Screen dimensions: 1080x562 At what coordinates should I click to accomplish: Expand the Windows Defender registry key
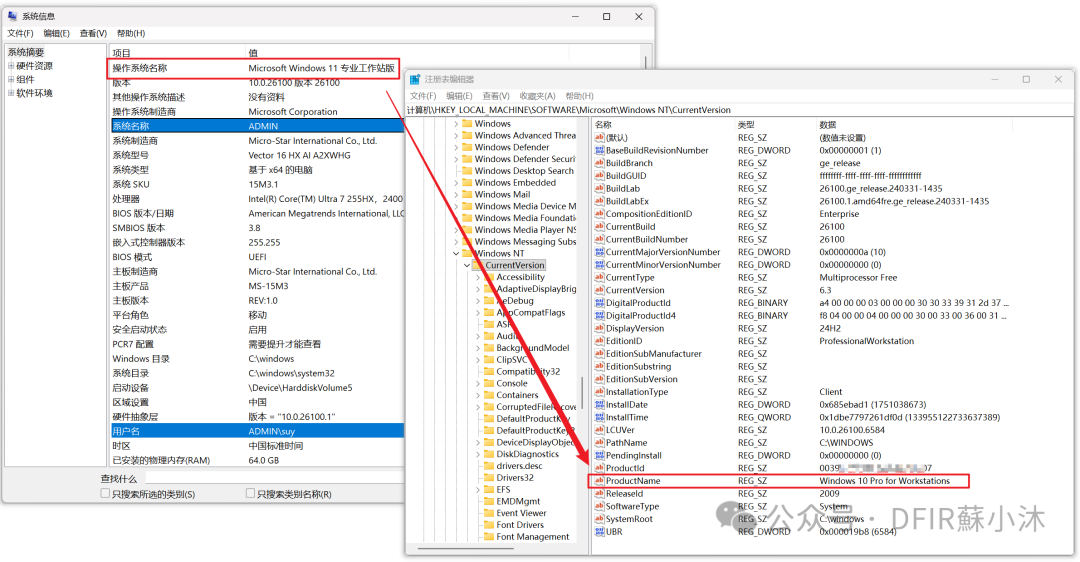point(456,147)
